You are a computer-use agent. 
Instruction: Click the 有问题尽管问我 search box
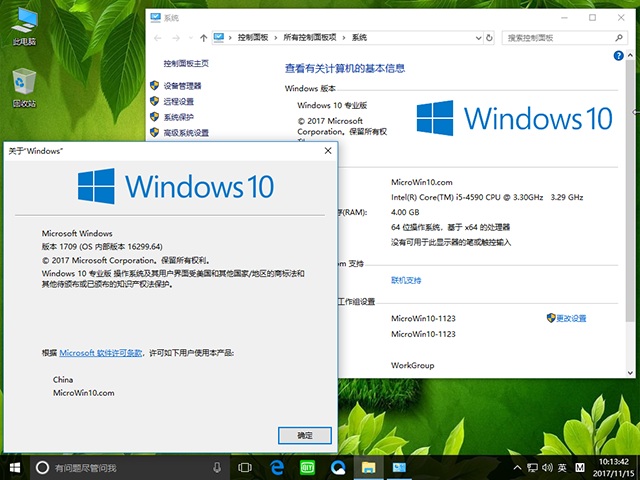(x=130, y=468)
